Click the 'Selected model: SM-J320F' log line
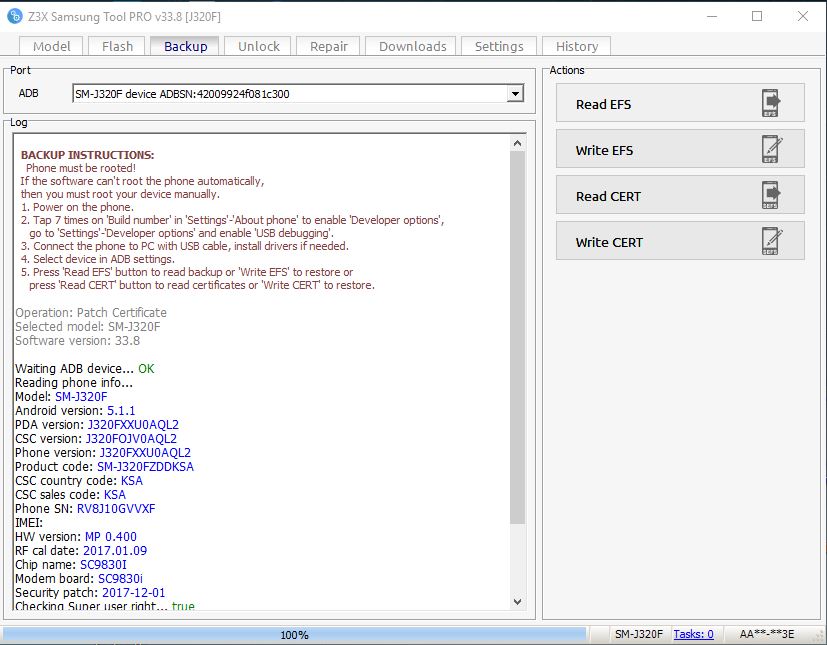Screen dimensions: 827x645 coord(88,326)
